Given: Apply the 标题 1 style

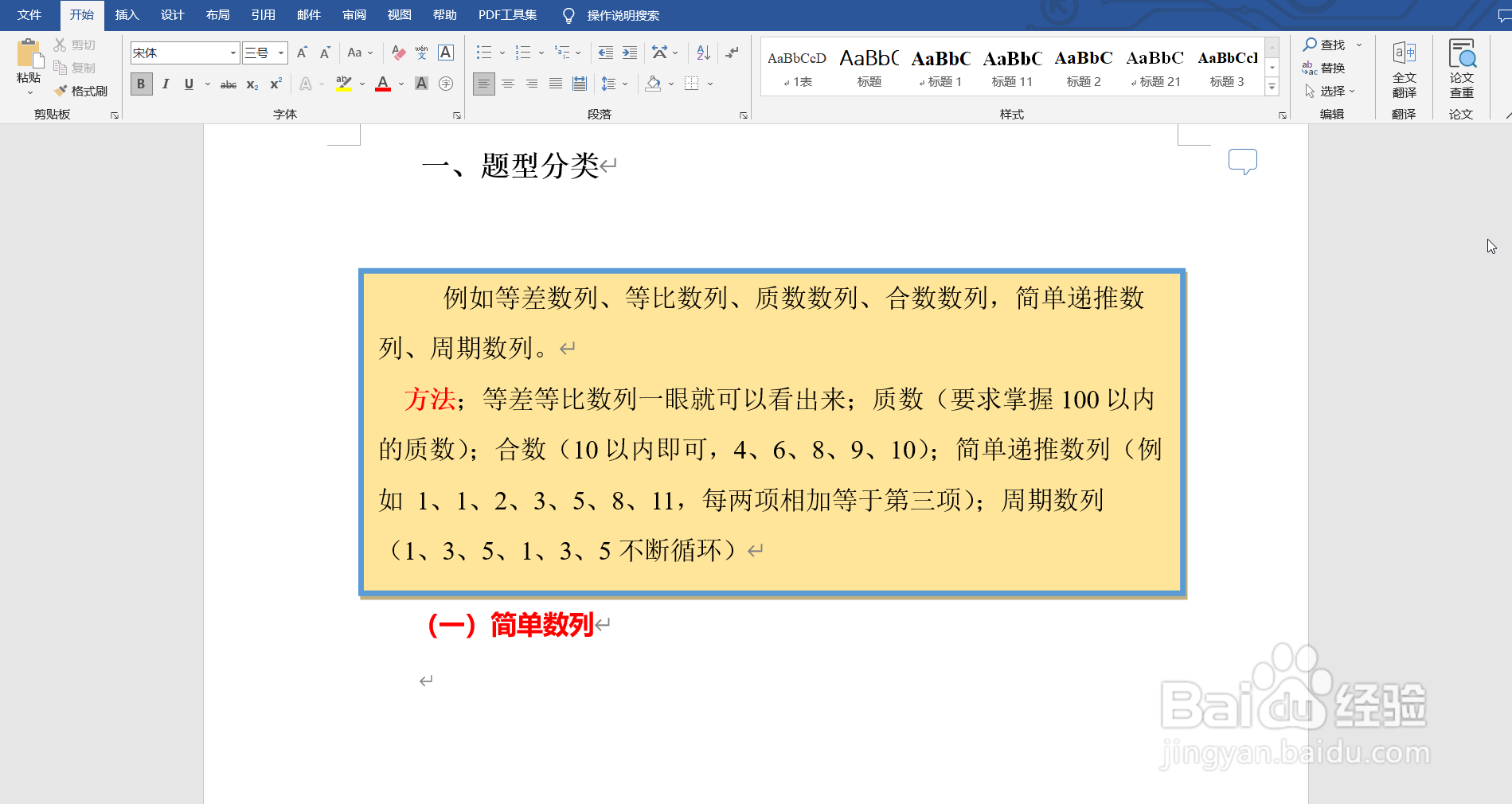Looking at the screenshot, I should tap(941, 68).
